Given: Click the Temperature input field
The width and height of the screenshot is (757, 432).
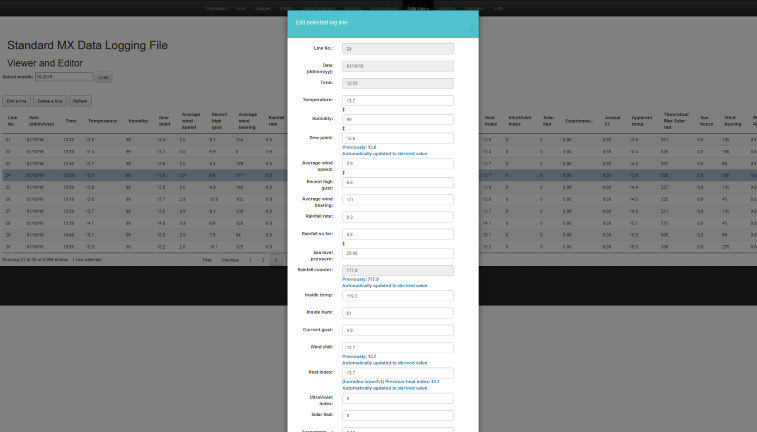Looking at the screenshot, I should point(397,100).
